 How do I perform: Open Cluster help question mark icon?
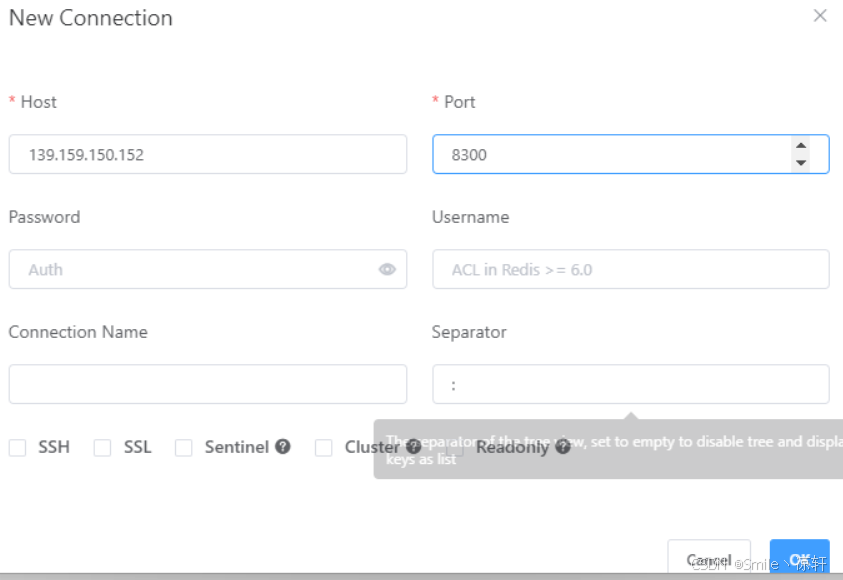point(413,446)
